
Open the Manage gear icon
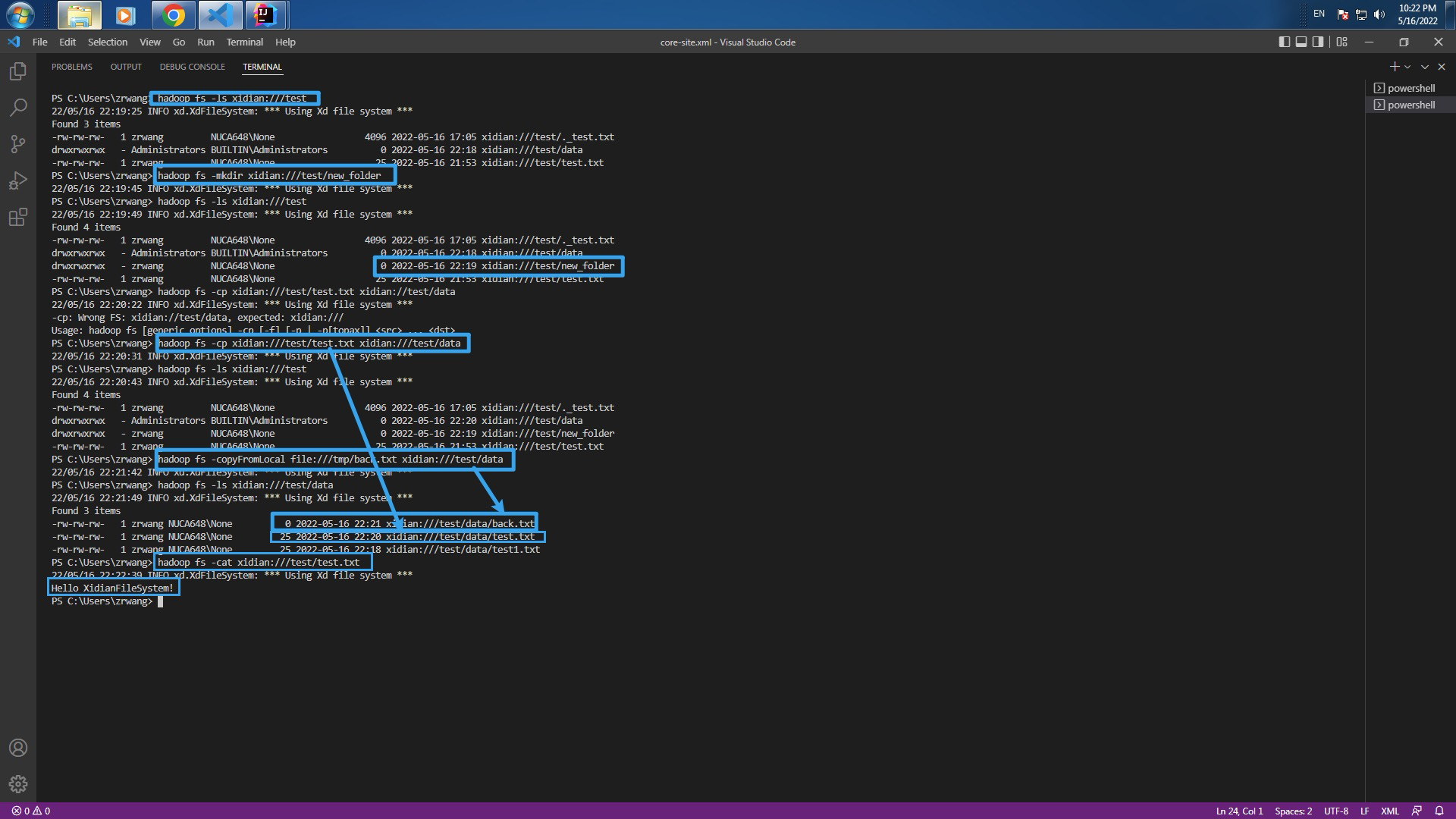[18, 784]
